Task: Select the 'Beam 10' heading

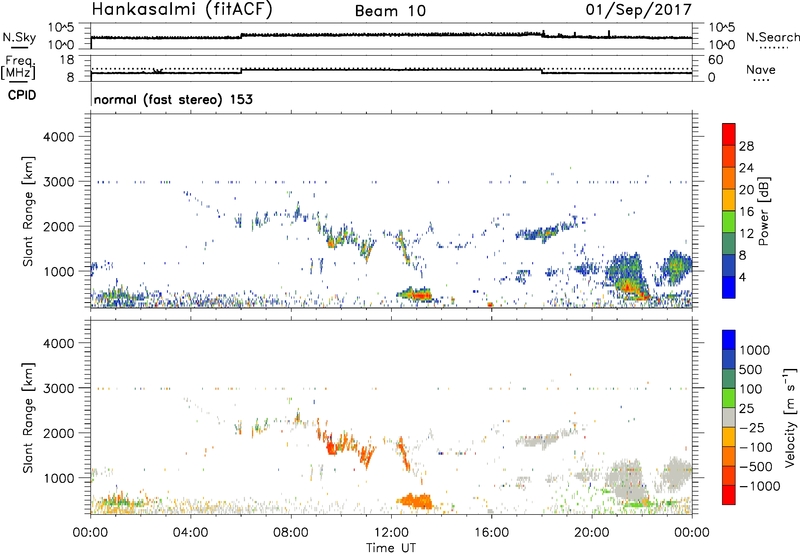Action: pos(390,11)
